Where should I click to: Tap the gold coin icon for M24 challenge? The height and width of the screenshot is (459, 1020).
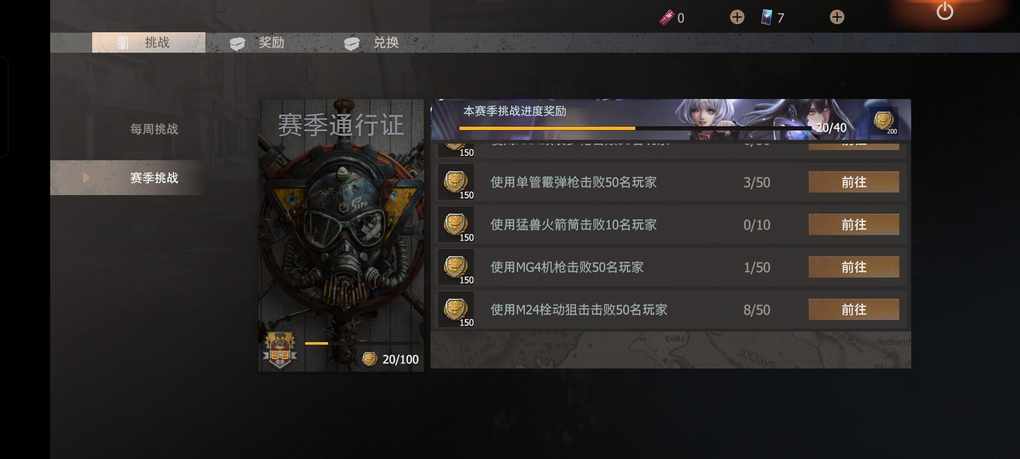456,309
